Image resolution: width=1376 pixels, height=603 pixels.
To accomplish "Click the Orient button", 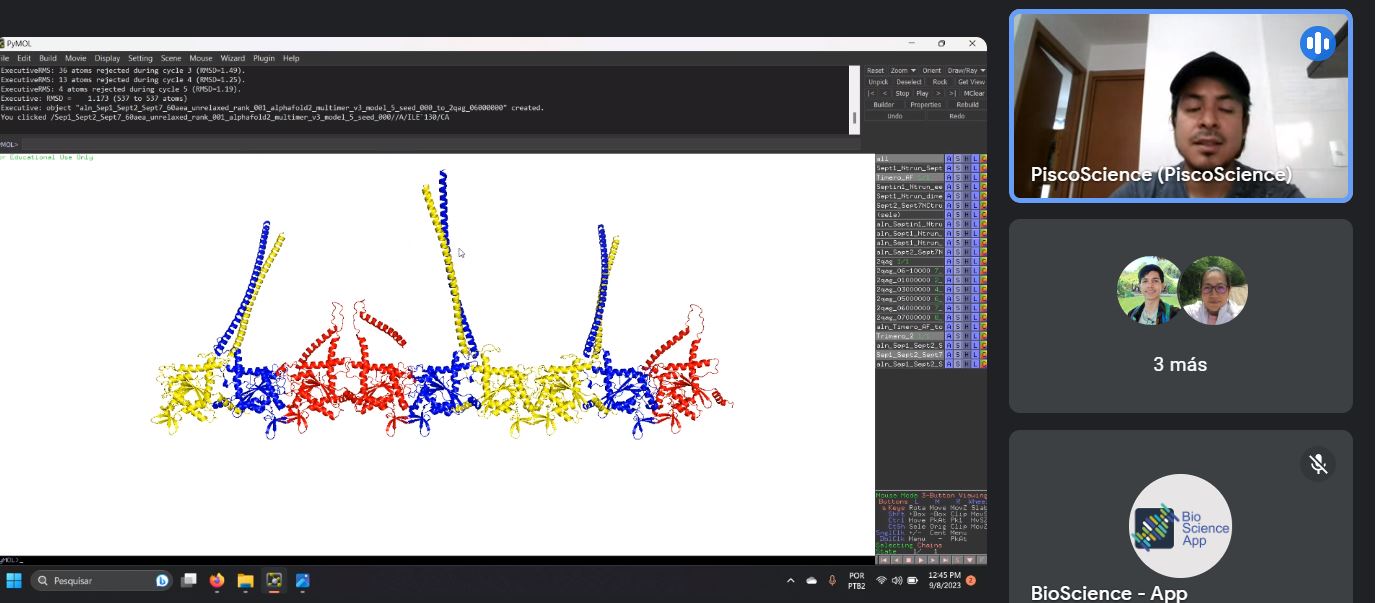I will point(932,71).
